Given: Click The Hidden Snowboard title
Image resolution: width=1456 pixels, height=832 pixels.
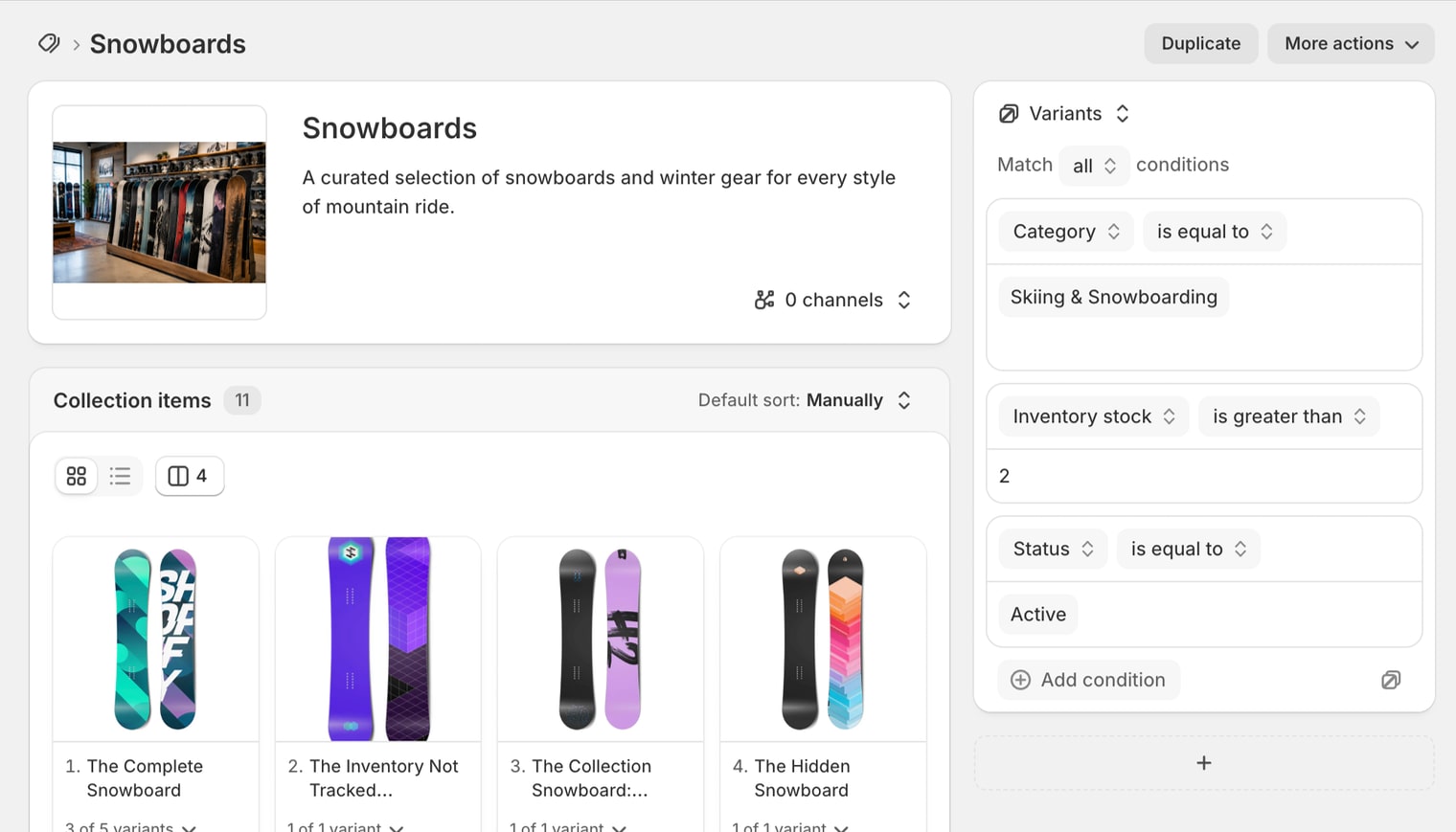Looking at the screenshot, I should pyautogui.click(x=802, y=778).
